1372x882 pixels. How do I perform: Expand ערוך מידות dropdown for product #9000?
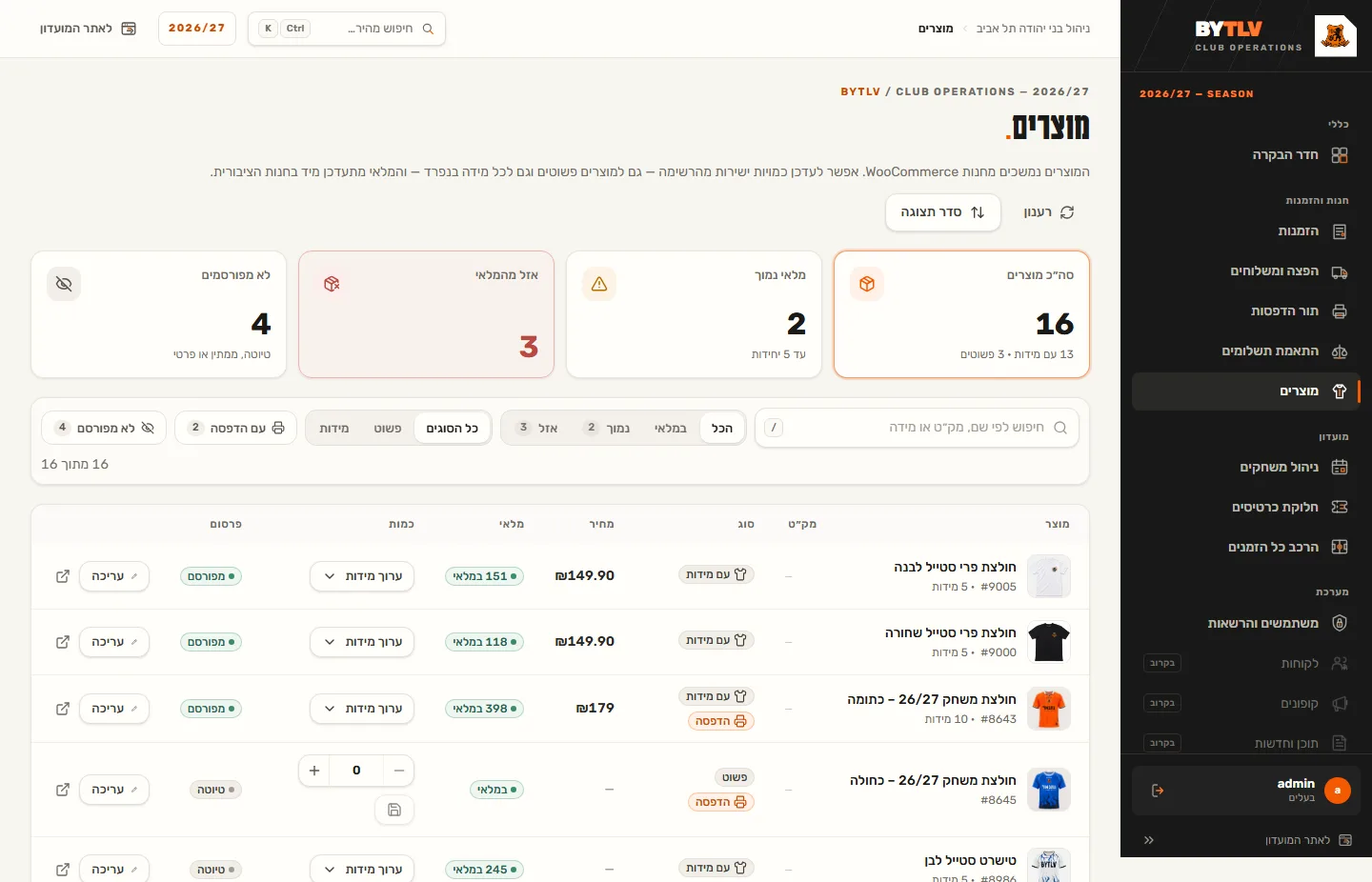tap(362, 642)
